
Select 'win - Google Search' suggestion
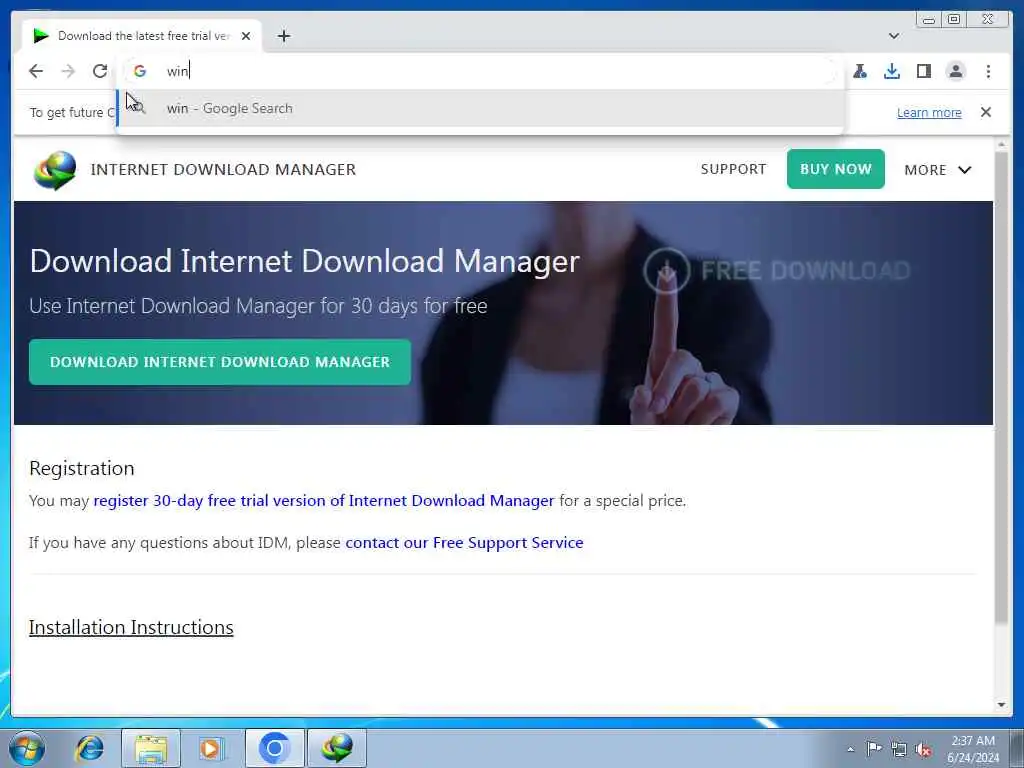coord(480,108)
